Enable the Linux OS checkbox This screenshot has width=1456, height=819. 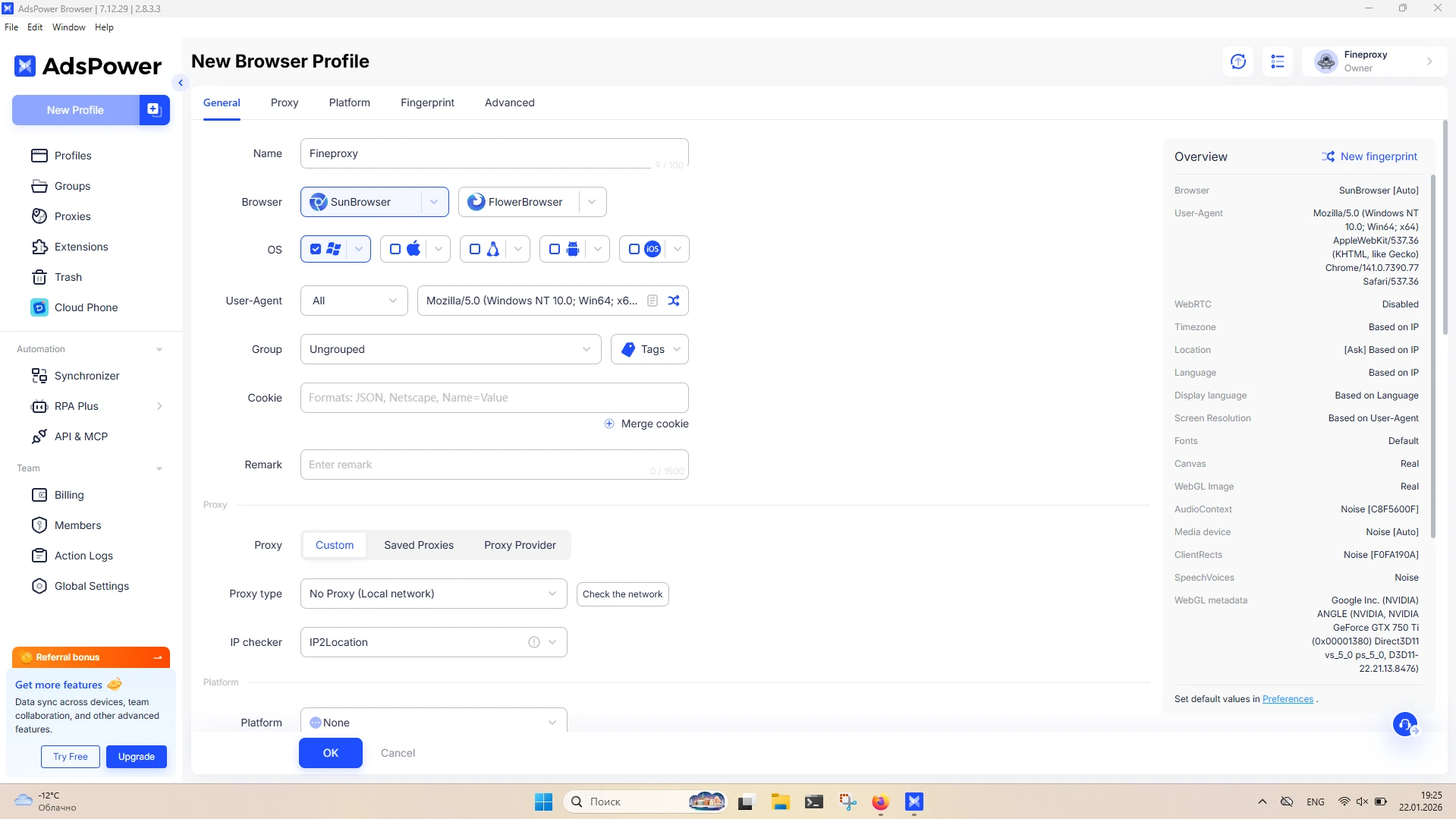[475, 249]
